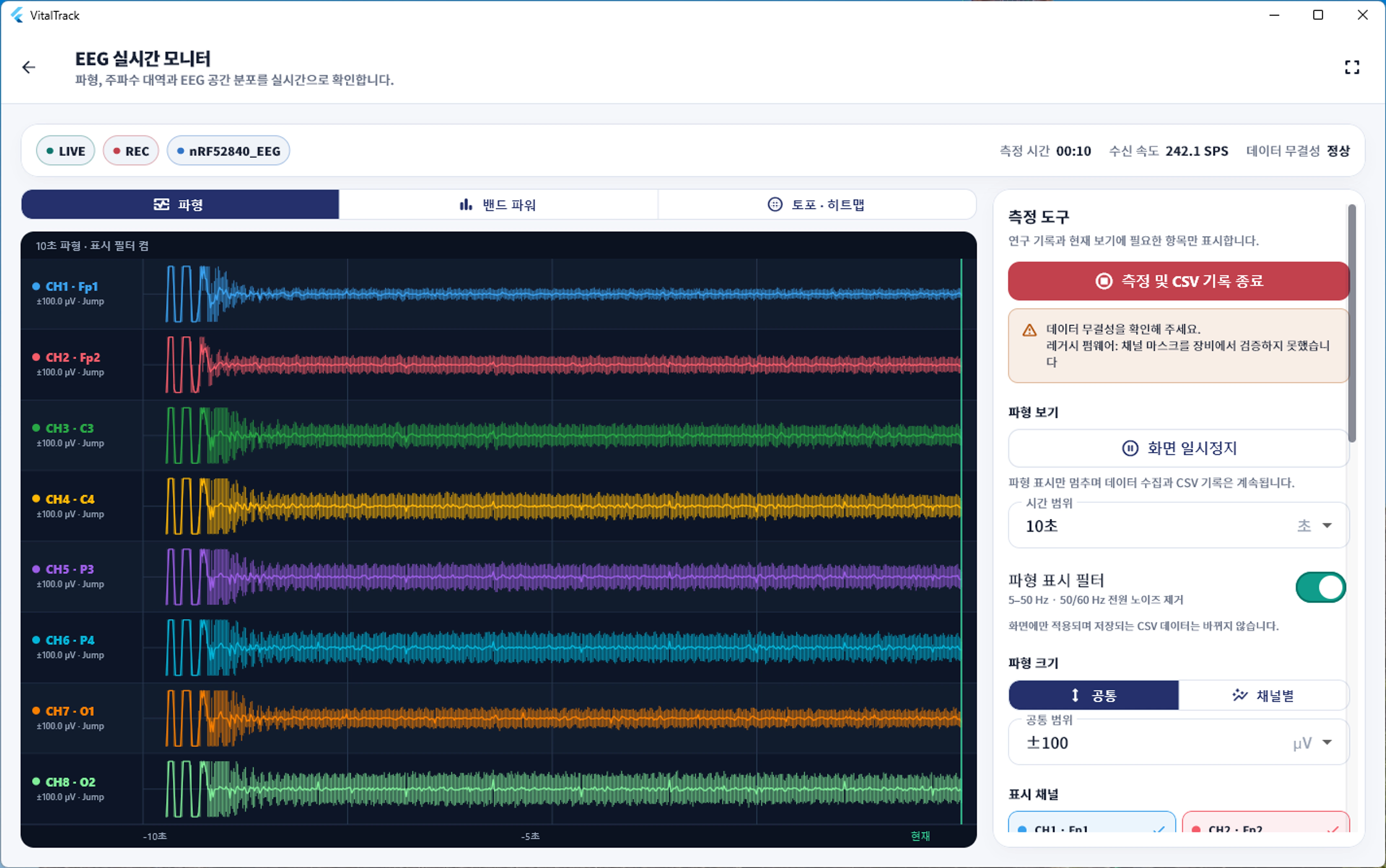The width and height of the screenshot is (1386, 868).
Task: Click the stop icon in recording button
Action: [x=1103, y=281]
